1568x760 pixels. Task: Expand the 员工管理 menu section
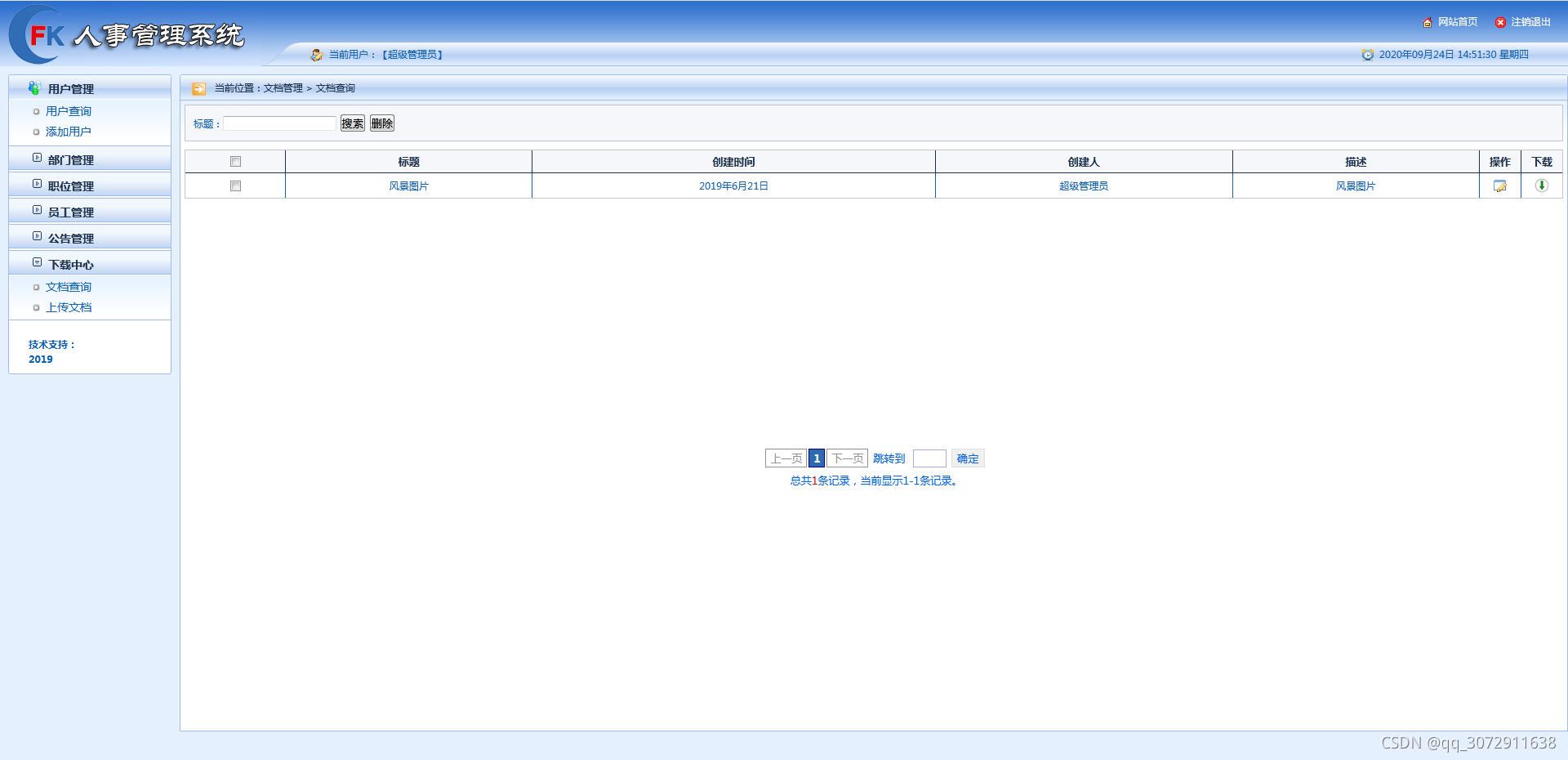[90, 212]
